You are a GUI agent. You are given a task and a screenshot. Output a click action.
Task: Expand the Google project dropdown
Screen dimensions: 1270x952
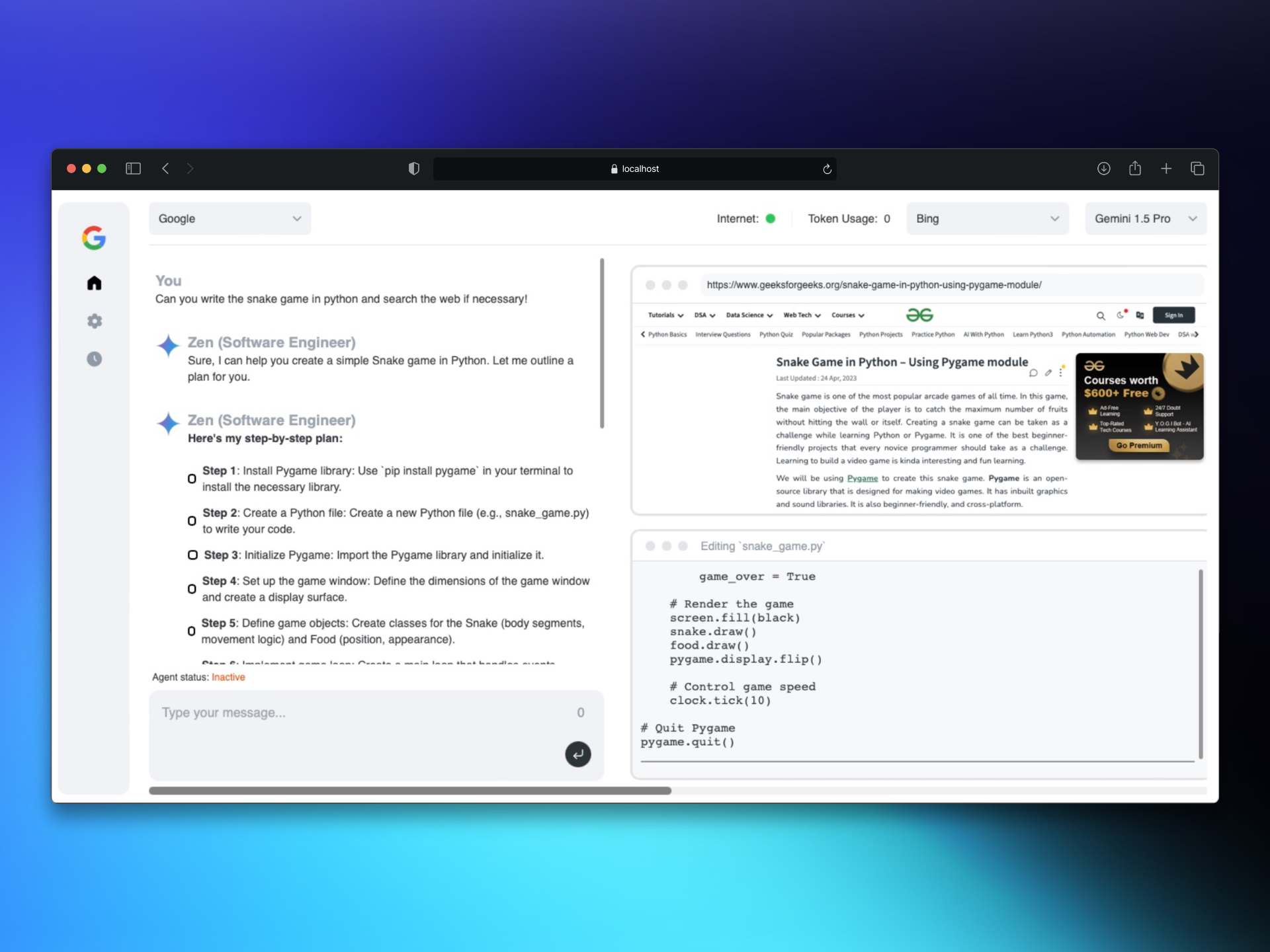230,219
